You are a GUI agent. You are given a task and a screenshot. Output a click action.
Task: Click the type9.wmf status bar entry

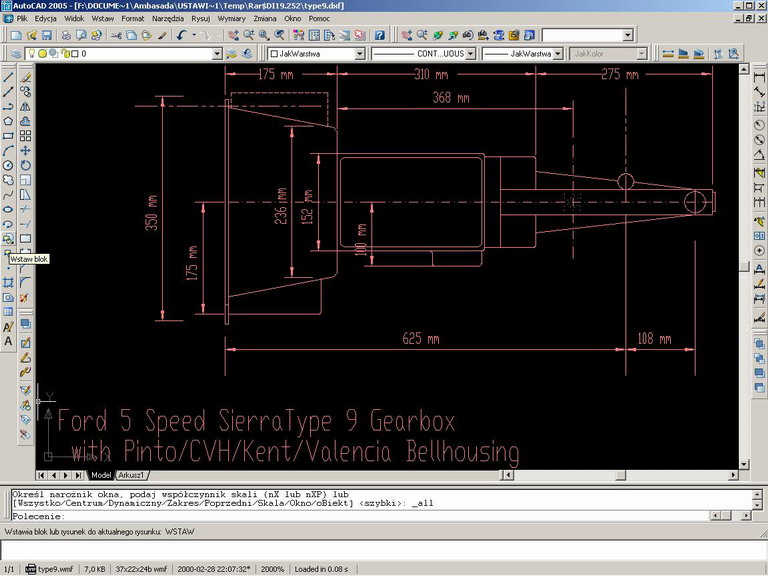pos(49,569)
